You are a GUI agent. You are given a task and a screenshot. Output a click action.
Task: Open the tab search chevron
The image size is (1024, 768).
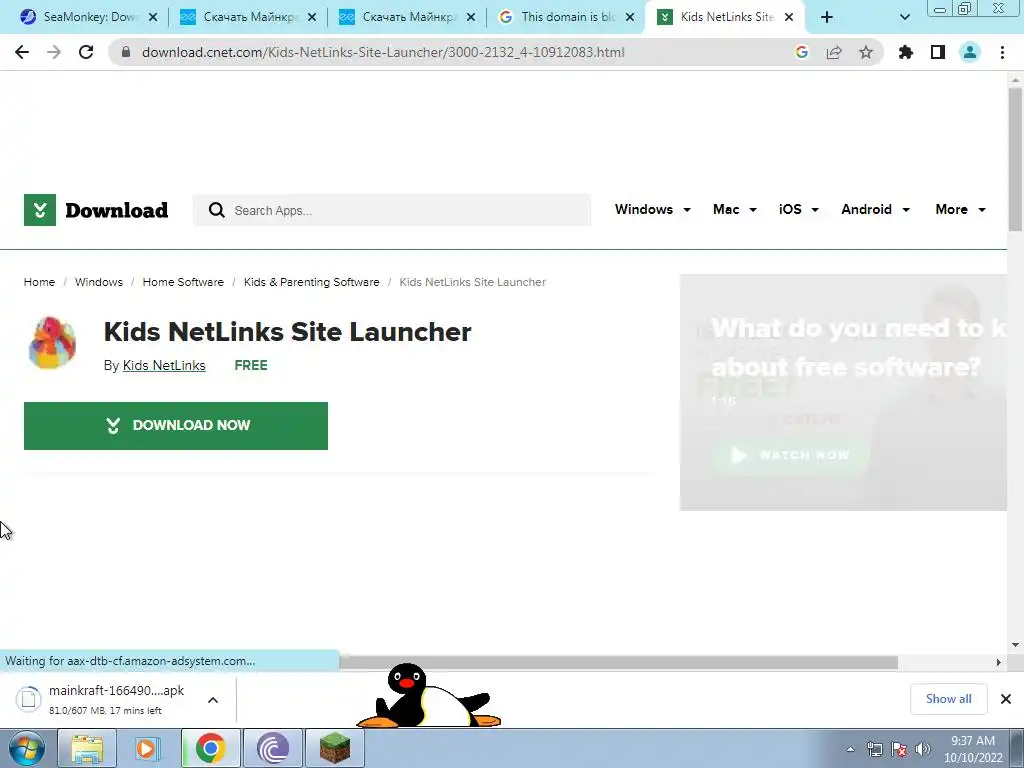pyautogui.click(x=904, y=17)
